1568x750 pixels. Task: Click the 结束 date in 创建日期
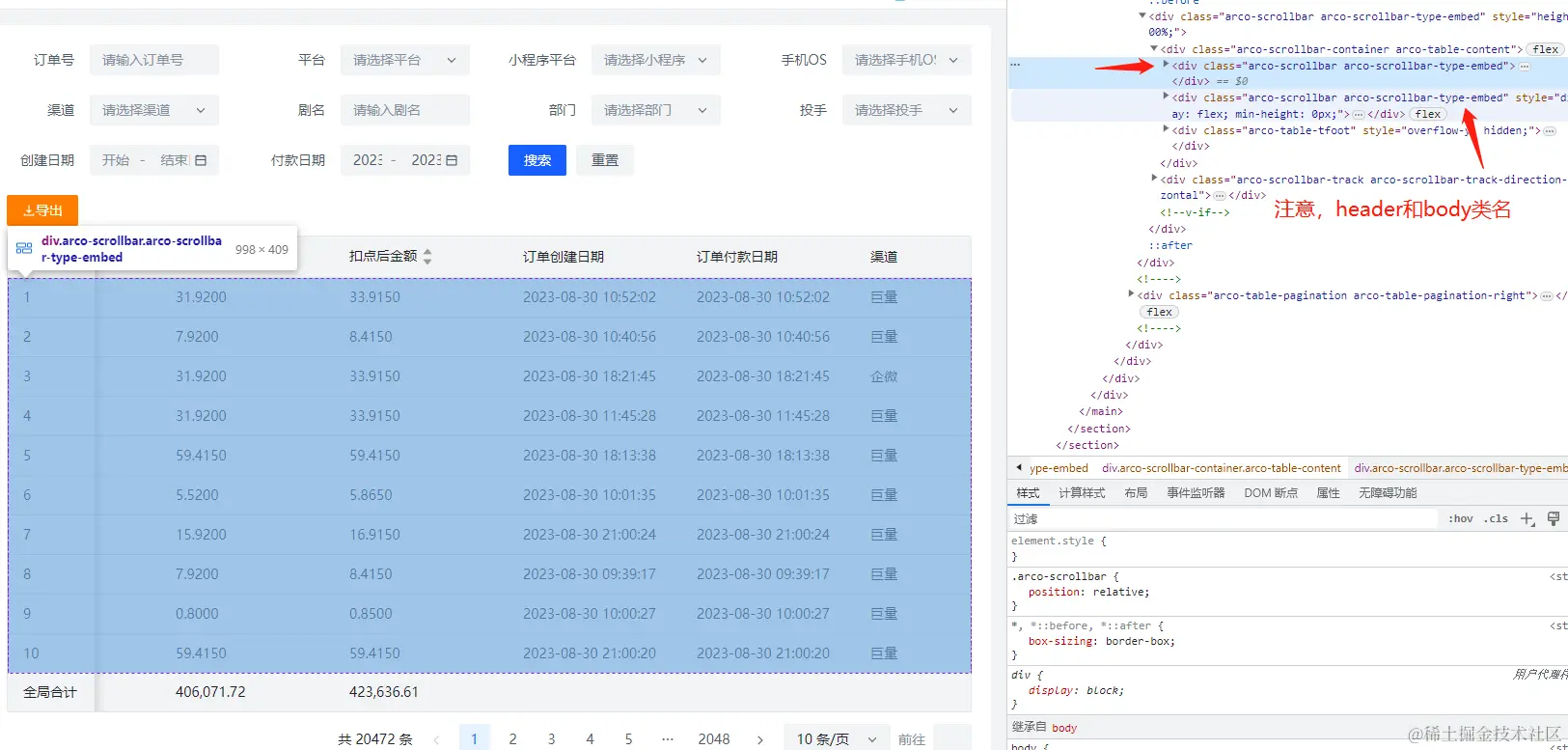(x=174, y=160)
